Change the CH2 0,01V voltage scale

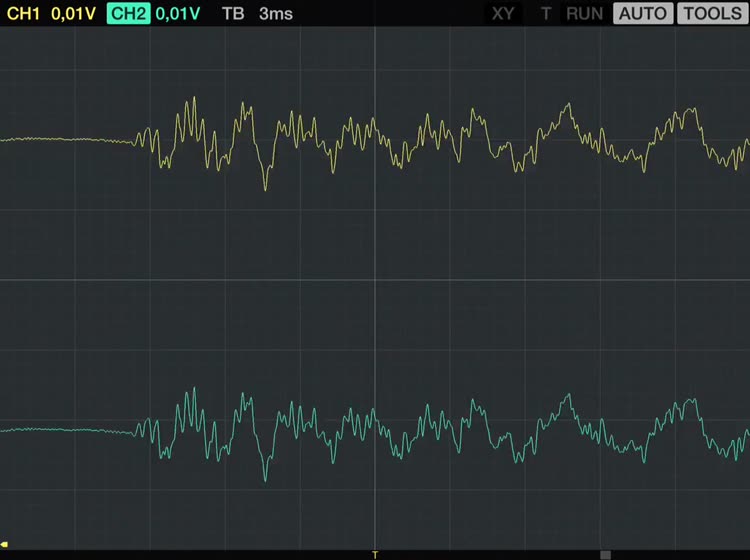click(x=177, y=13)
